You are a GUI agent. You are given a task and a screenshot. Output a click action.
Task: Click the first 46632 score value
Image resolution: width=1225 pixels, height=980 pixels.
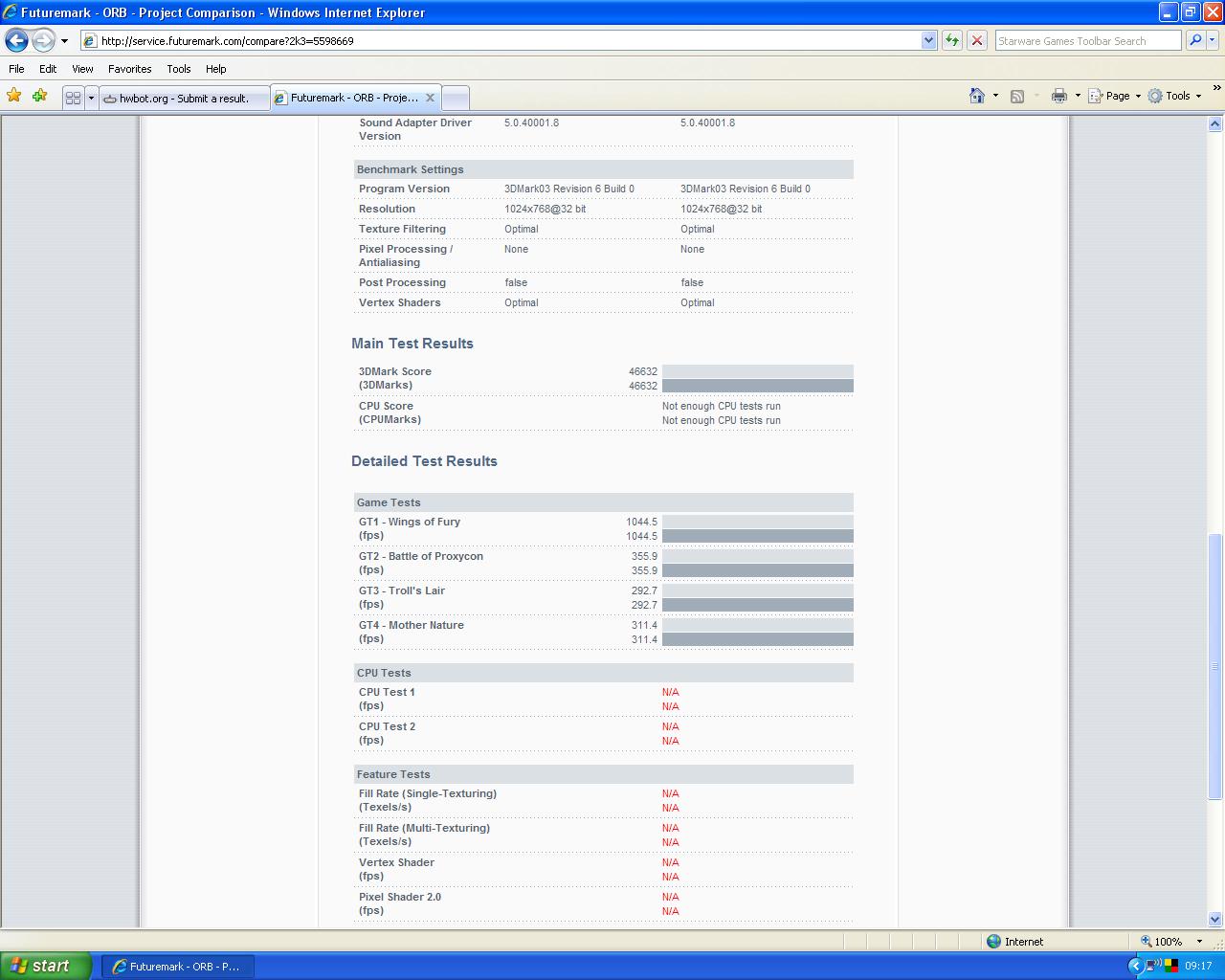[x=643, y=371]
